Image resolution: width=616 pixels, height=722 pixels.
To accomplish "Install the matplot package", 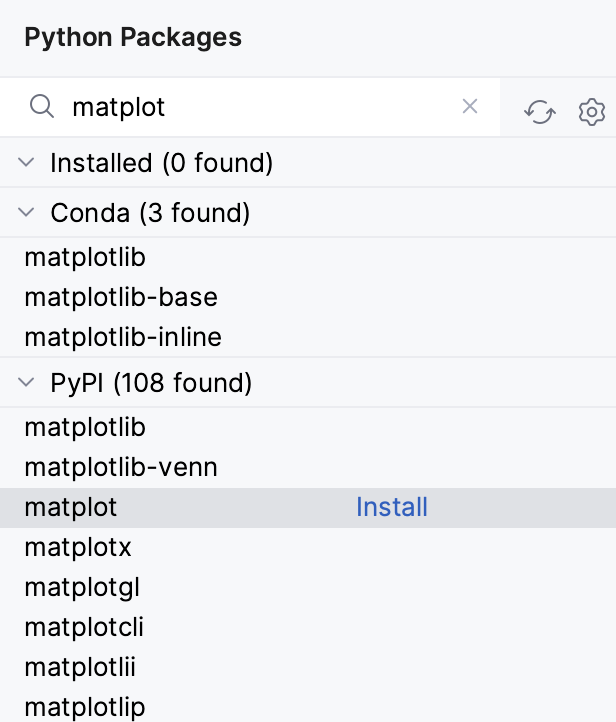I will click(x=392, y=507).
